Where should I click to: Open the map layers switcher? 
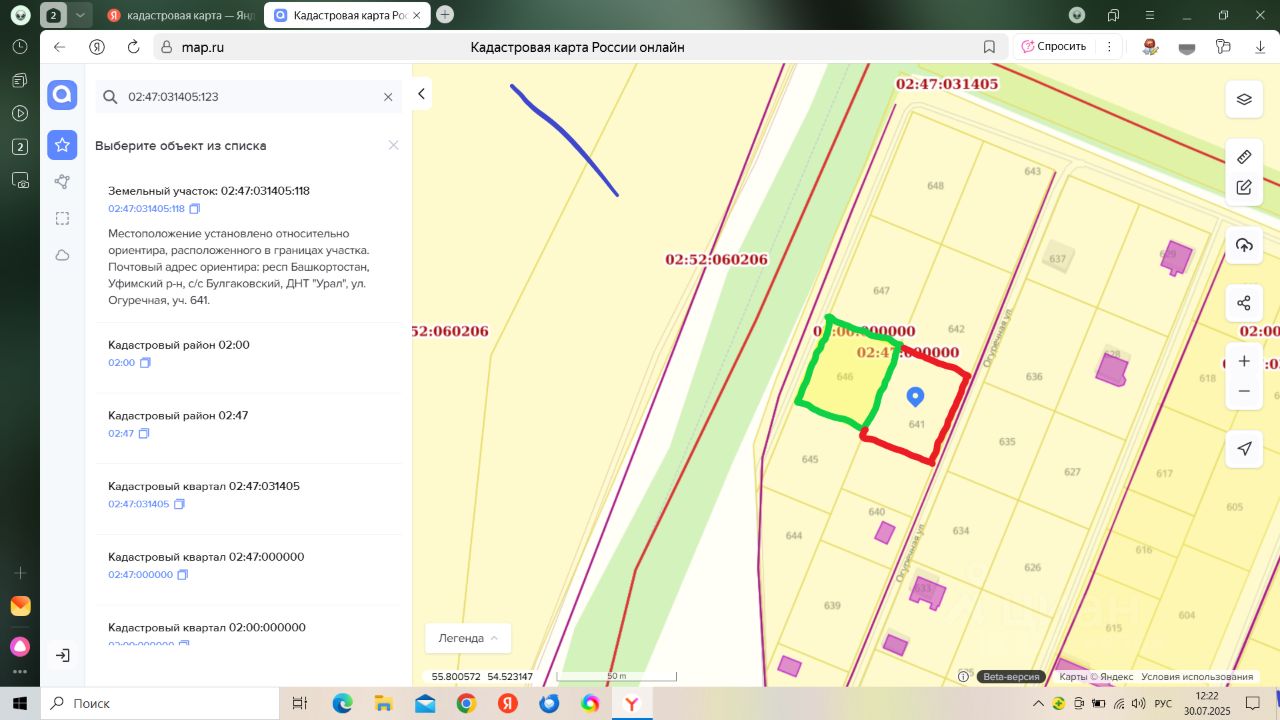point(1244,99)
